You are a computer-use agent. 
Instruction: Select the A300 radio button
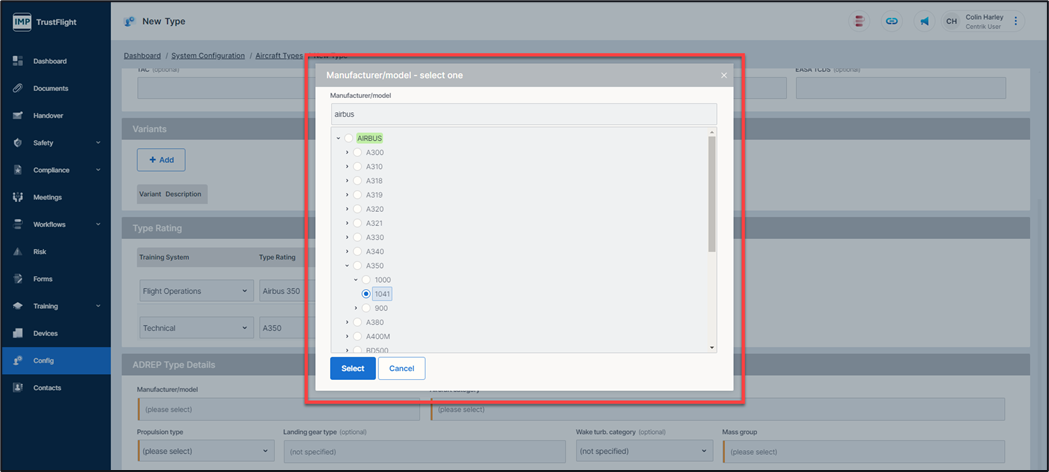tap(357, 152)
